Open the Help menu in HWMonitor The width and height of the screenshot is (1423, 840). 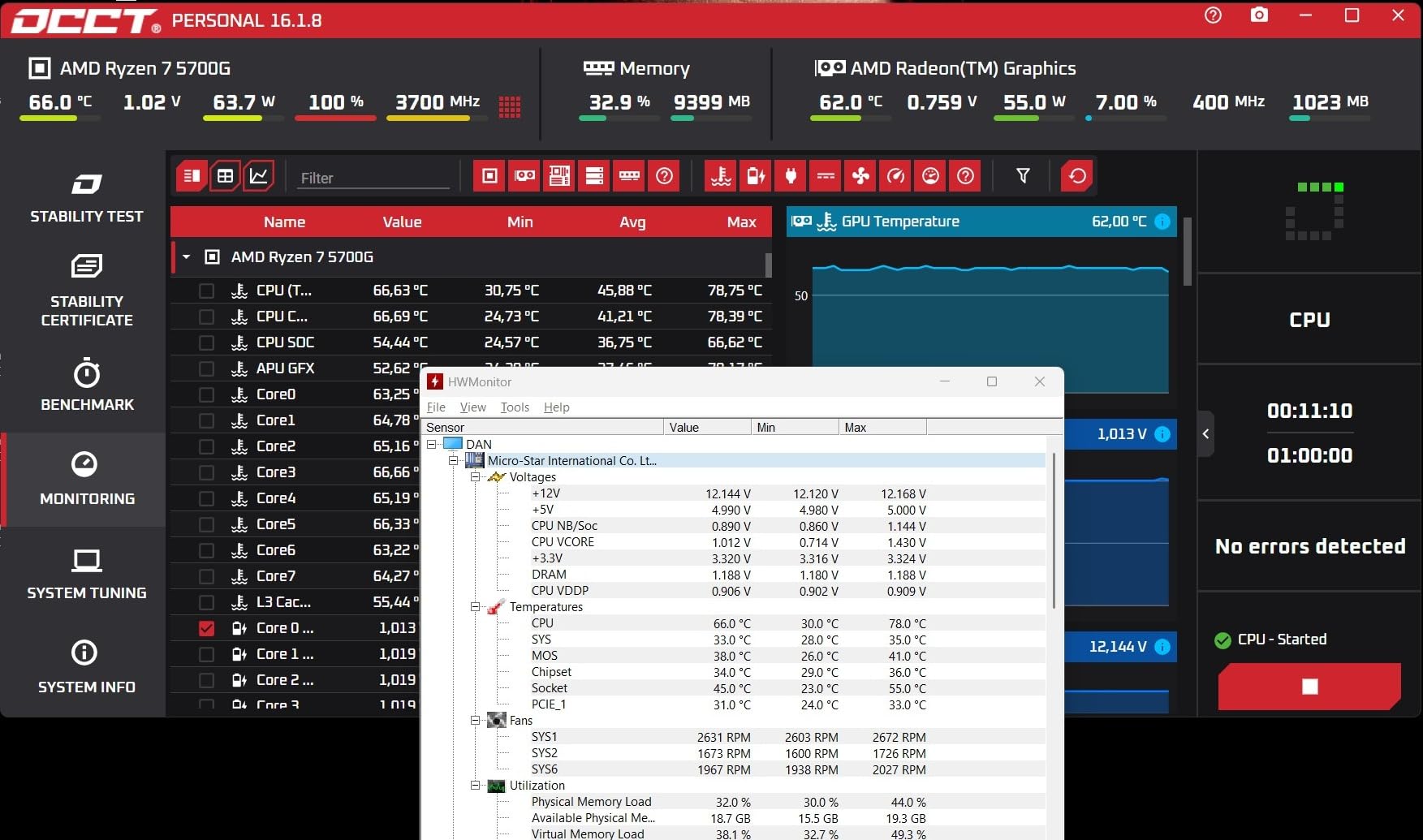[x=556, y=407]
